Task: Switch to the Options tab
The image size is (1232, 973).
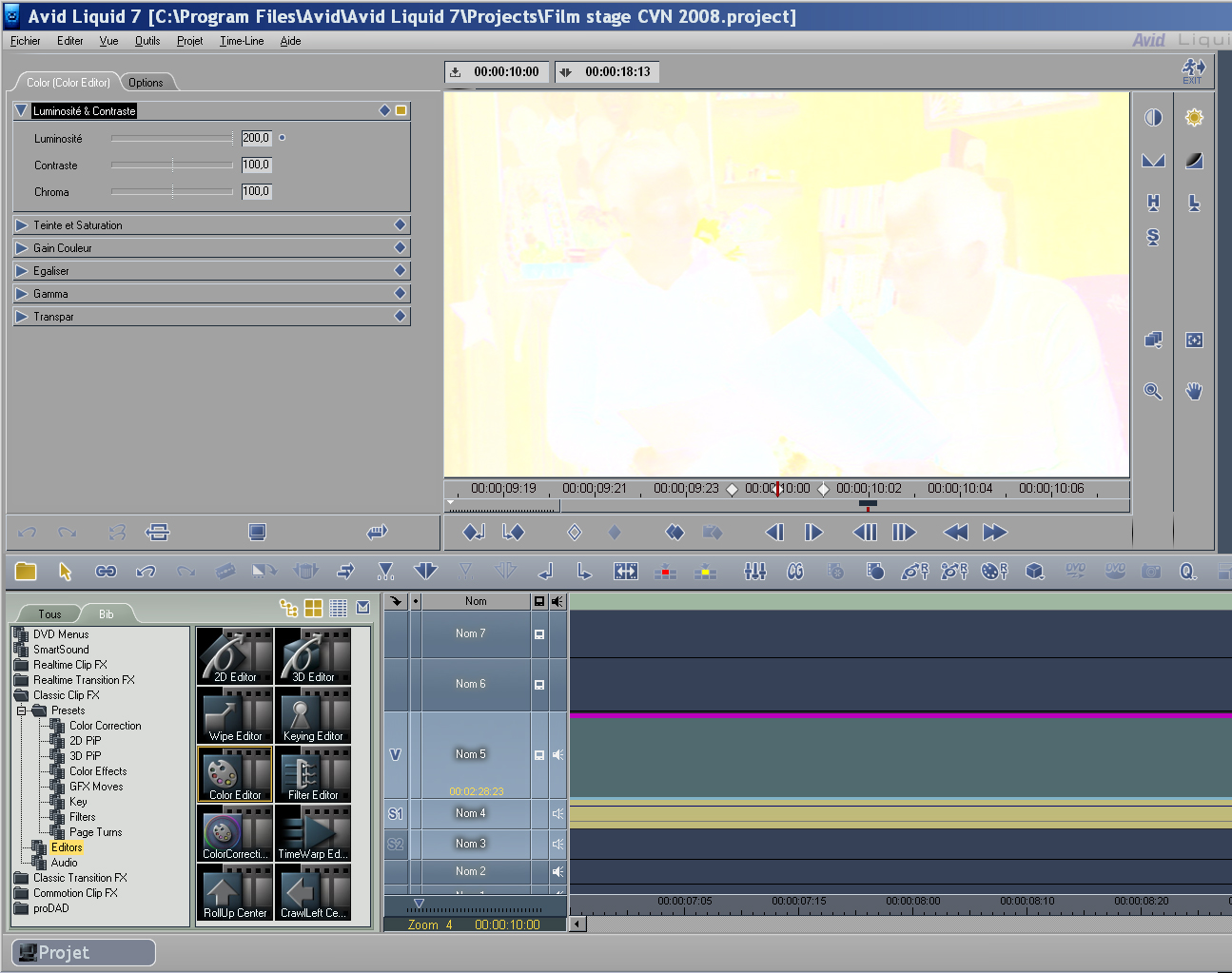Action: click(x=146, y=83)
